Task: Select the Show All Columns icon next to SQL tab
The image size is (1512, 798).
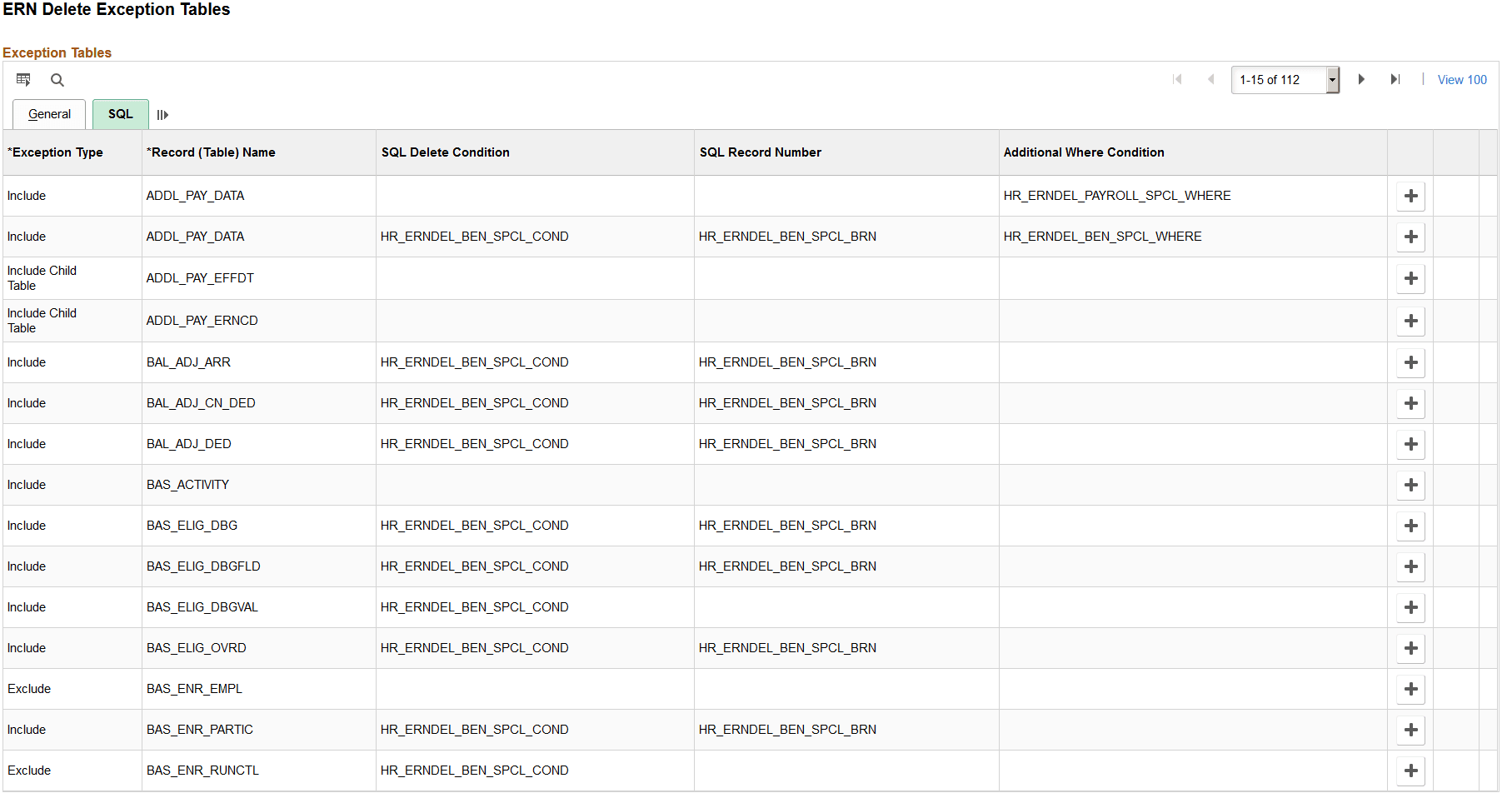Action: (162, 114)
